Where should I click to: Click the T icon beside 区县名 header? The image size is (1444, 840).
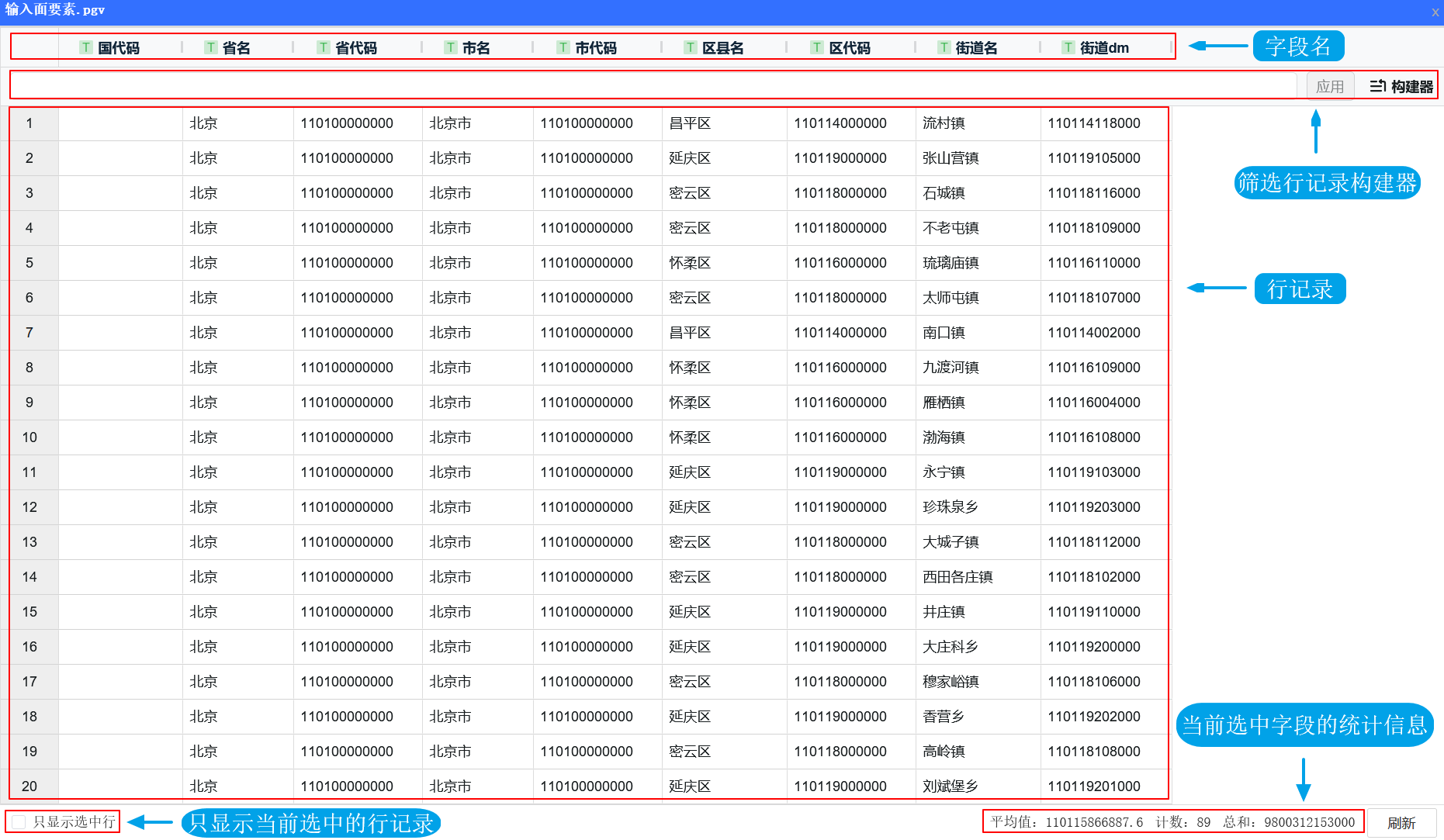pos(690,47)
